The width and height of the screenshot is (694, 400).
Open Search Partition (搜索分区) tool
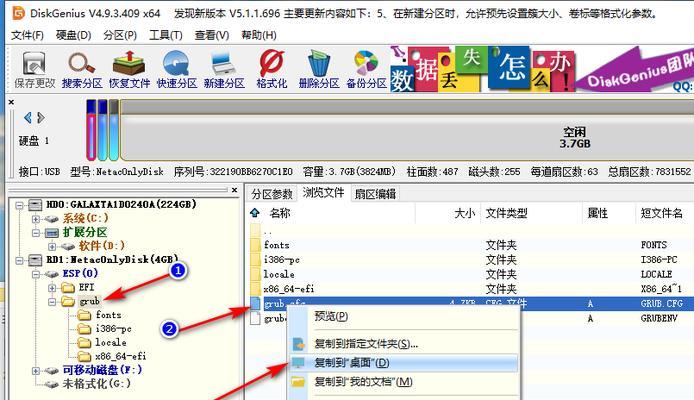click(x=82, y=70)
